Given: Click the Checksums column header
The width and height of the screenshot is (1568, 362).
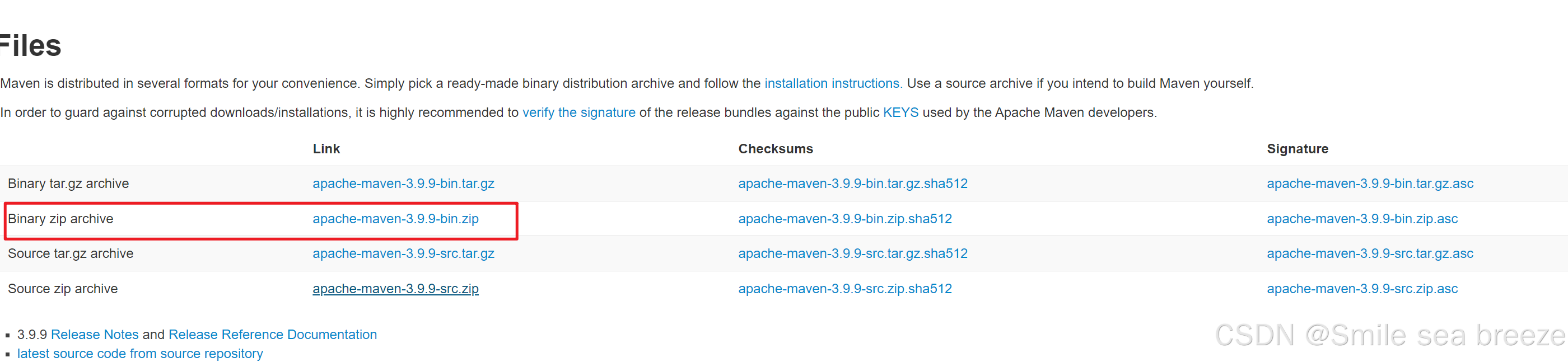Looking at the screenshot, I should 775,149.
